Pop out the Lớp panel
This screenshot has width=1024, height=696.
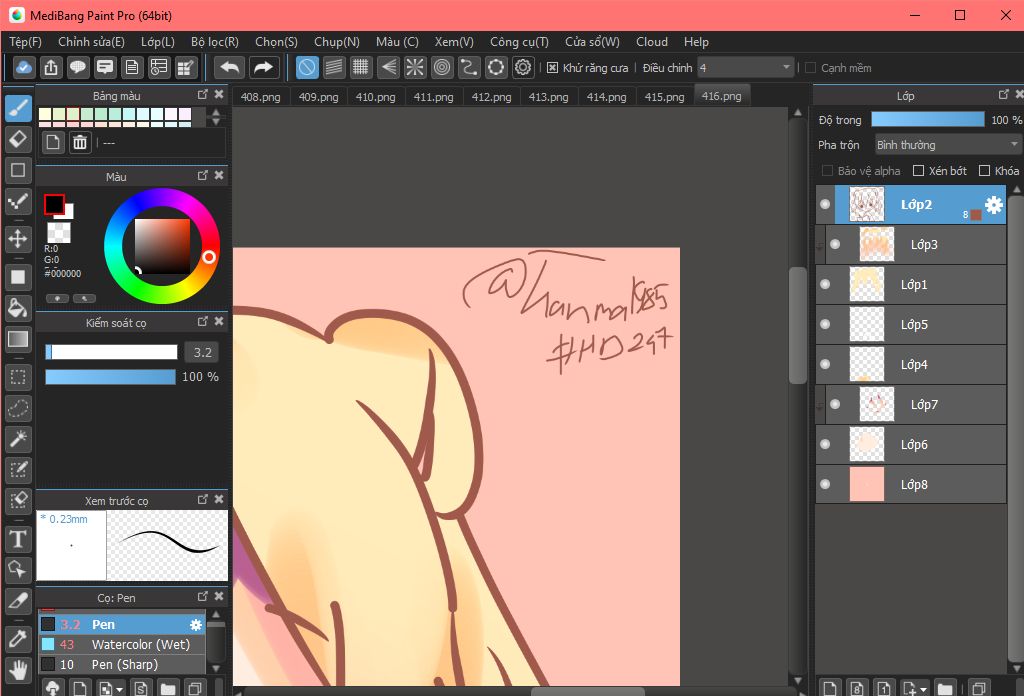(x=1004, y=95)
